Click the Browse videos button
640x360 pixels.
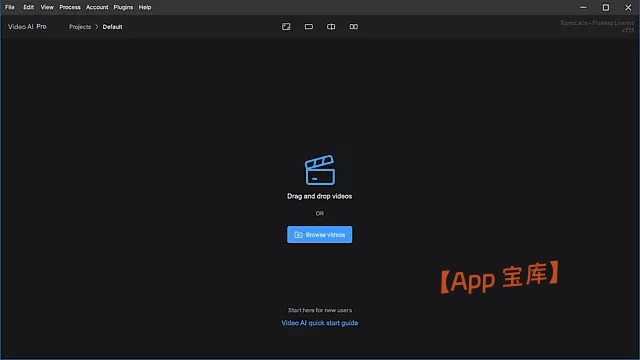coord(320,235)
